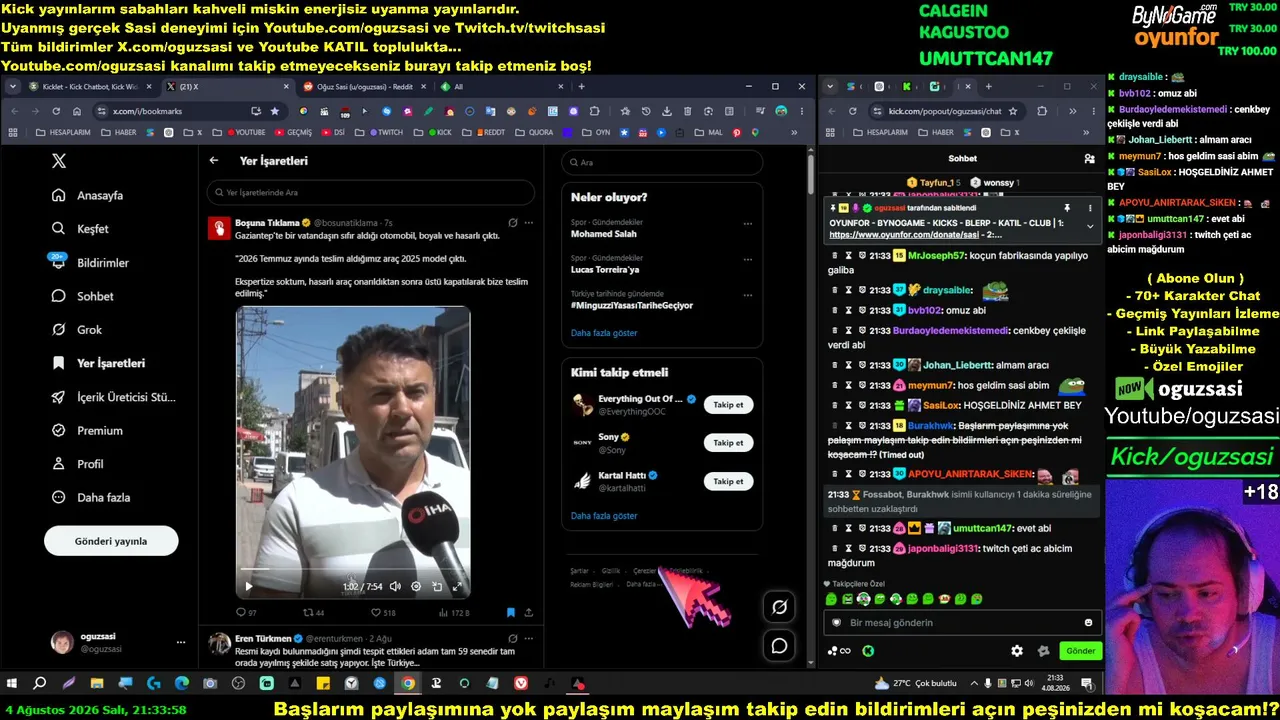Image resolution: width=1280 pixels, height=720 pixels.
Task: Open emoji picker in Kick message box
Action: click(x=1088, y=623)
